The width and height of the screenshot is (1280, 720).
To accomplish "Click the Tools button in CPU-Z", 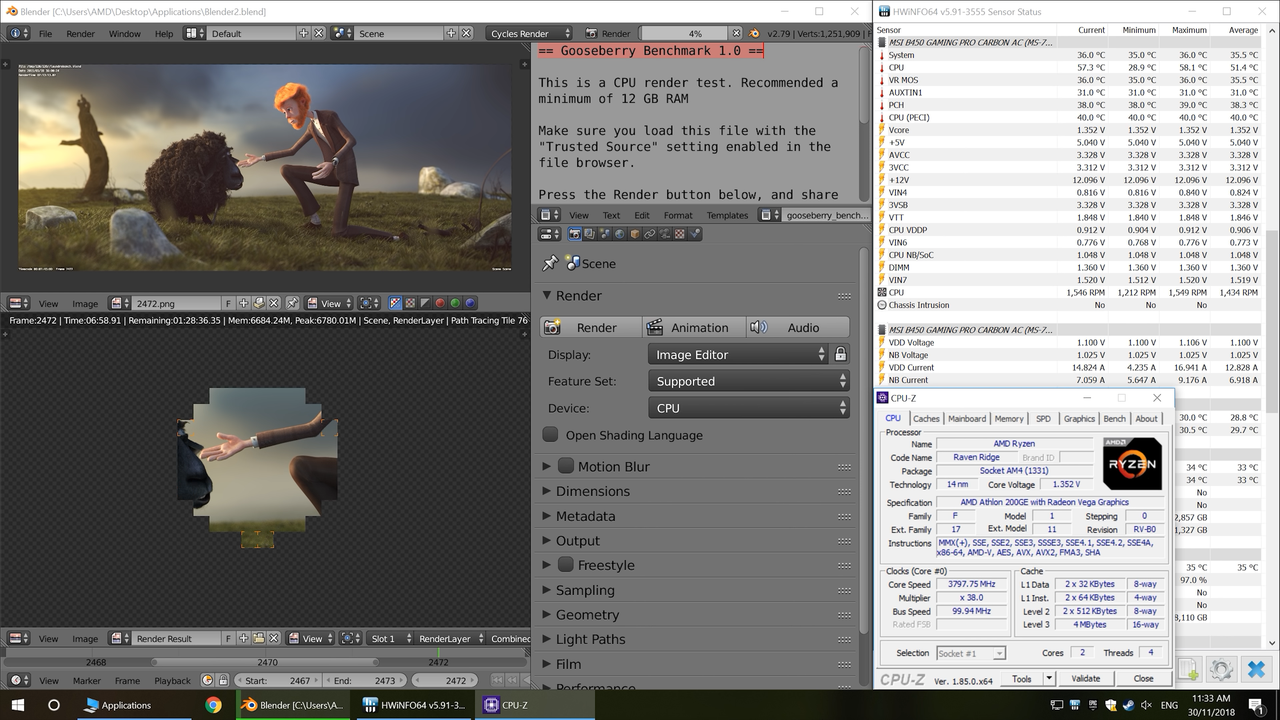I will [1021, 678].
